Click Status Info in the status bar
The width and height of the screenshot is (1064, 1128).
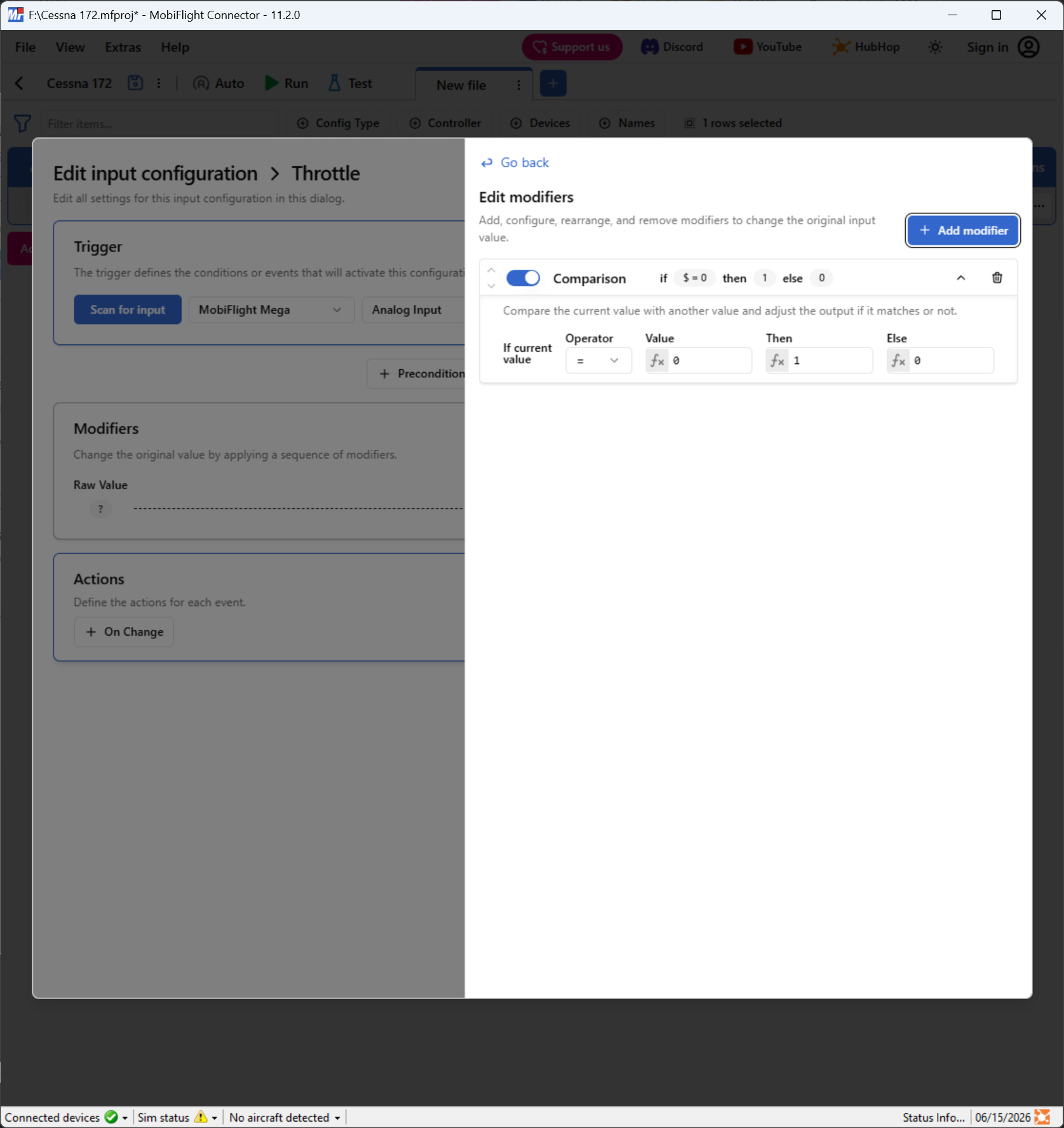933,1117
